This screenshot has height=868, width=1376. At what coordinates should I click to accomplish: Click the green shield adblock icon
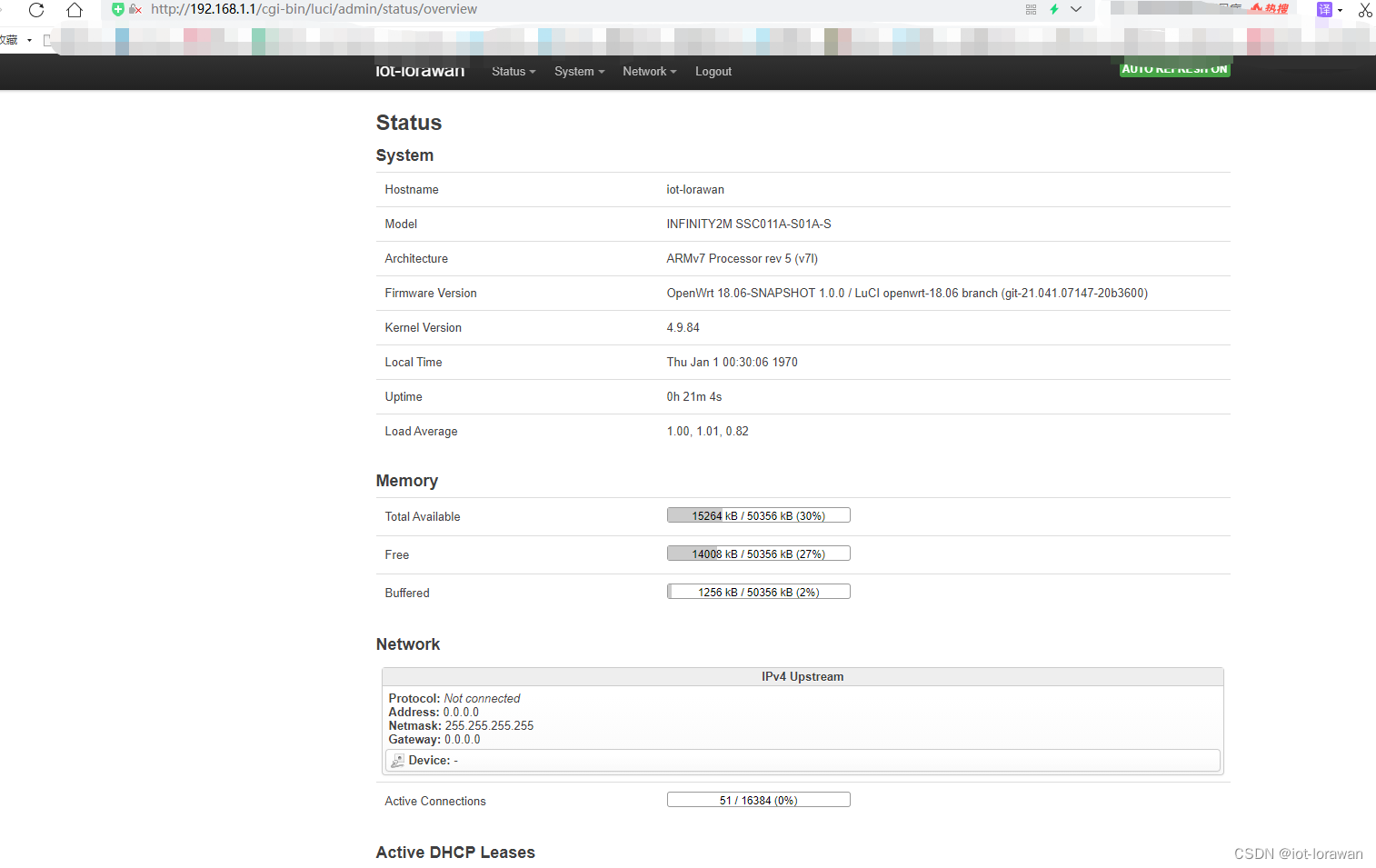tap(118, 9)
